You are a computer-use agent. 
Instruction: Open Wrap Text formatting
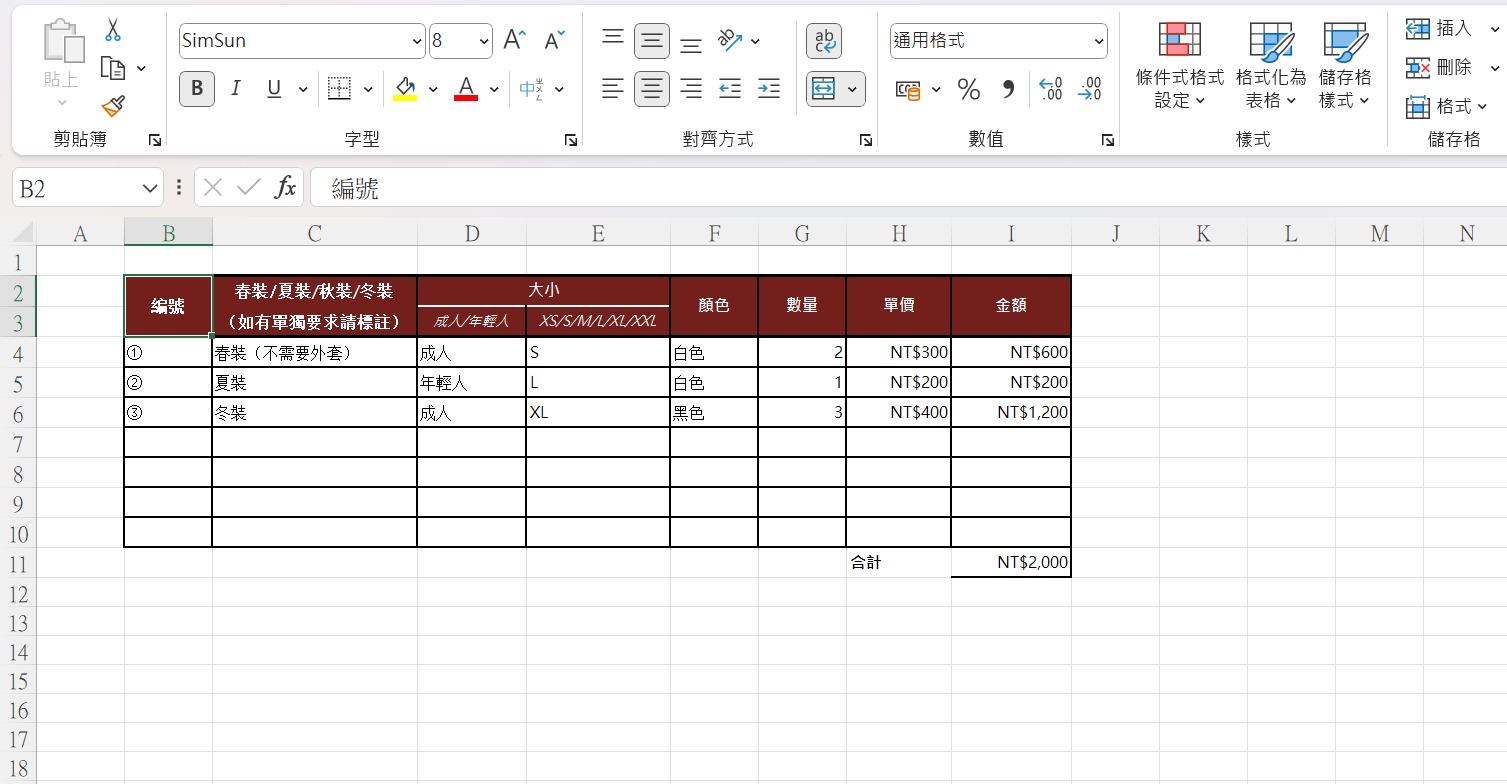point(823,41)
